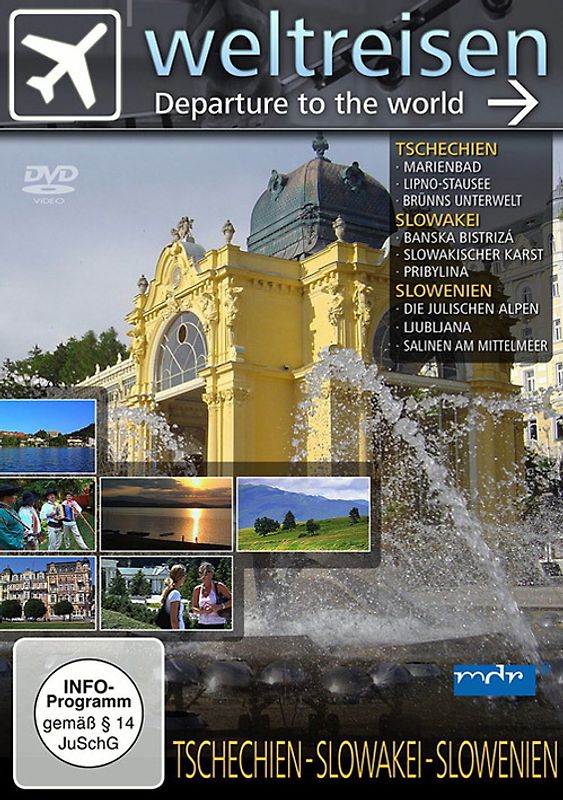Select the blue lake thumbnail
563x800 pixels.
pyautogui.click(x=47, y=436)
